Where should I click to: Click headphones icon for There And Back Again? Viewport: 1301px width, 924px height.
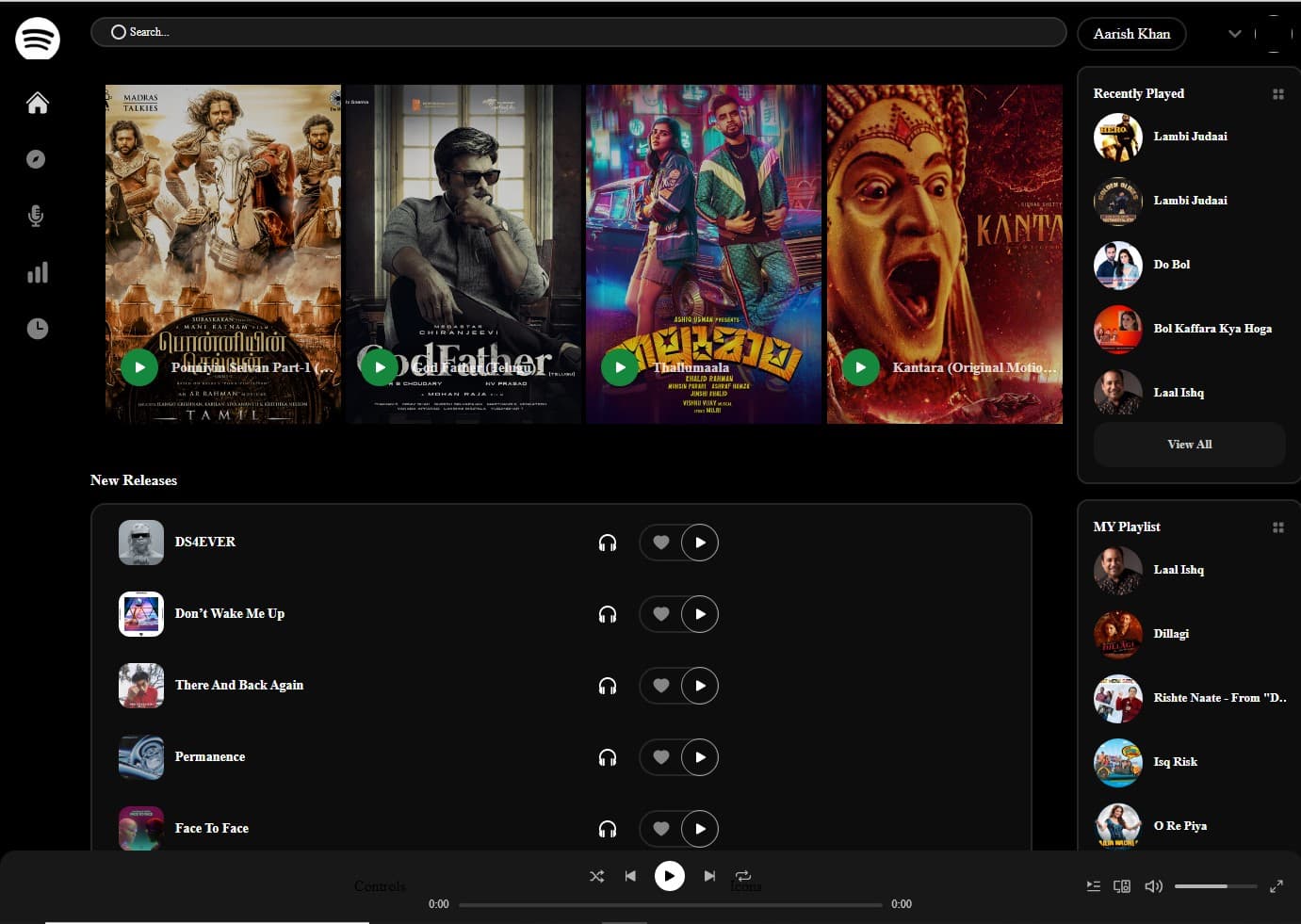point(608,686)
